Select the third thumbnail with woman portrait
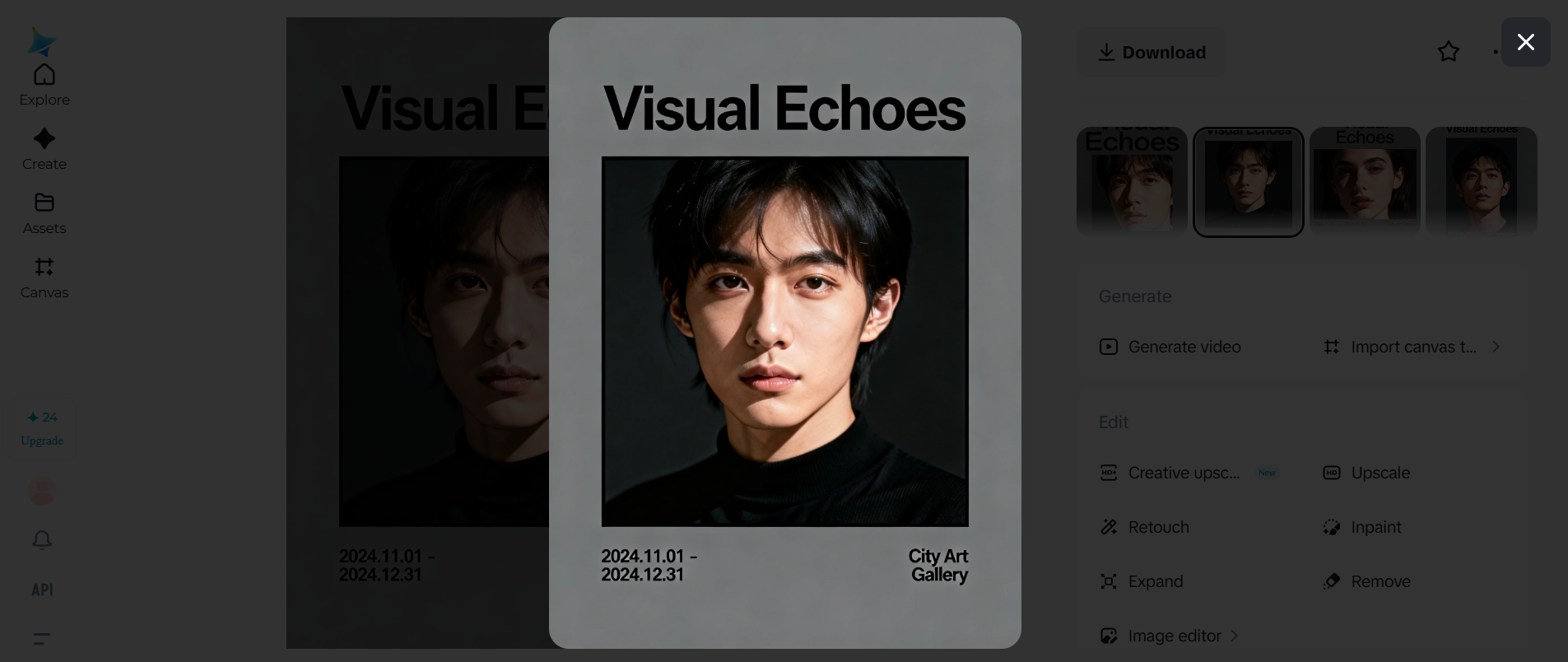 (x=1365, y=181)
